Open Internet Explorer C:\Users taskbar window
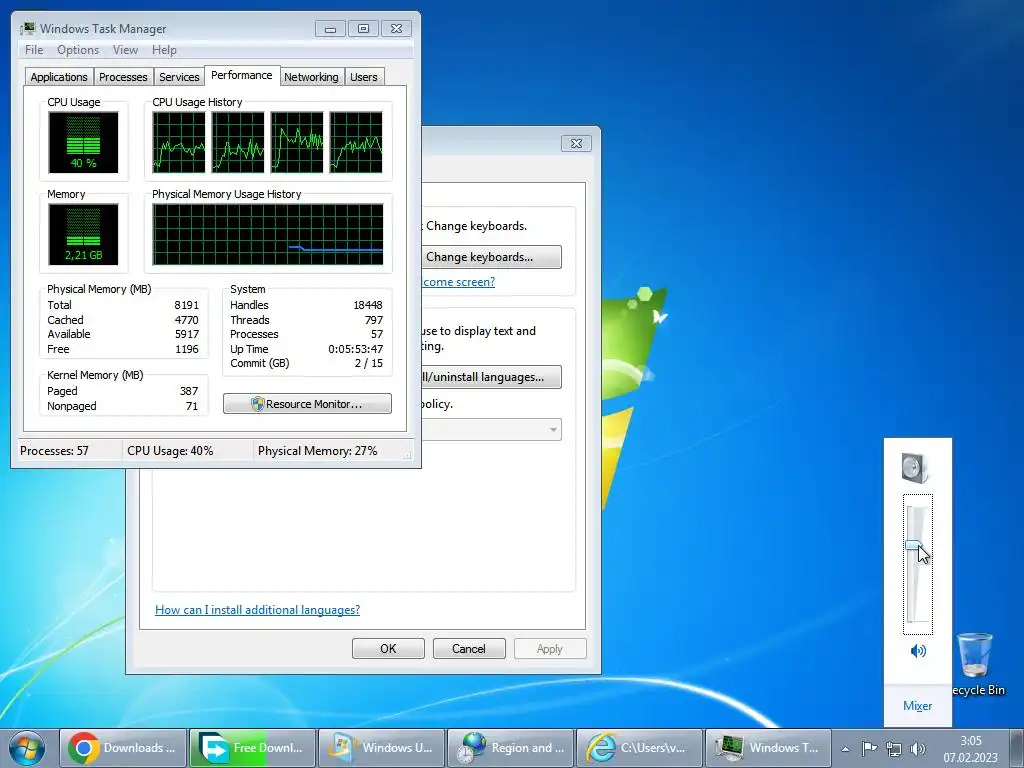 coord(641,748)
